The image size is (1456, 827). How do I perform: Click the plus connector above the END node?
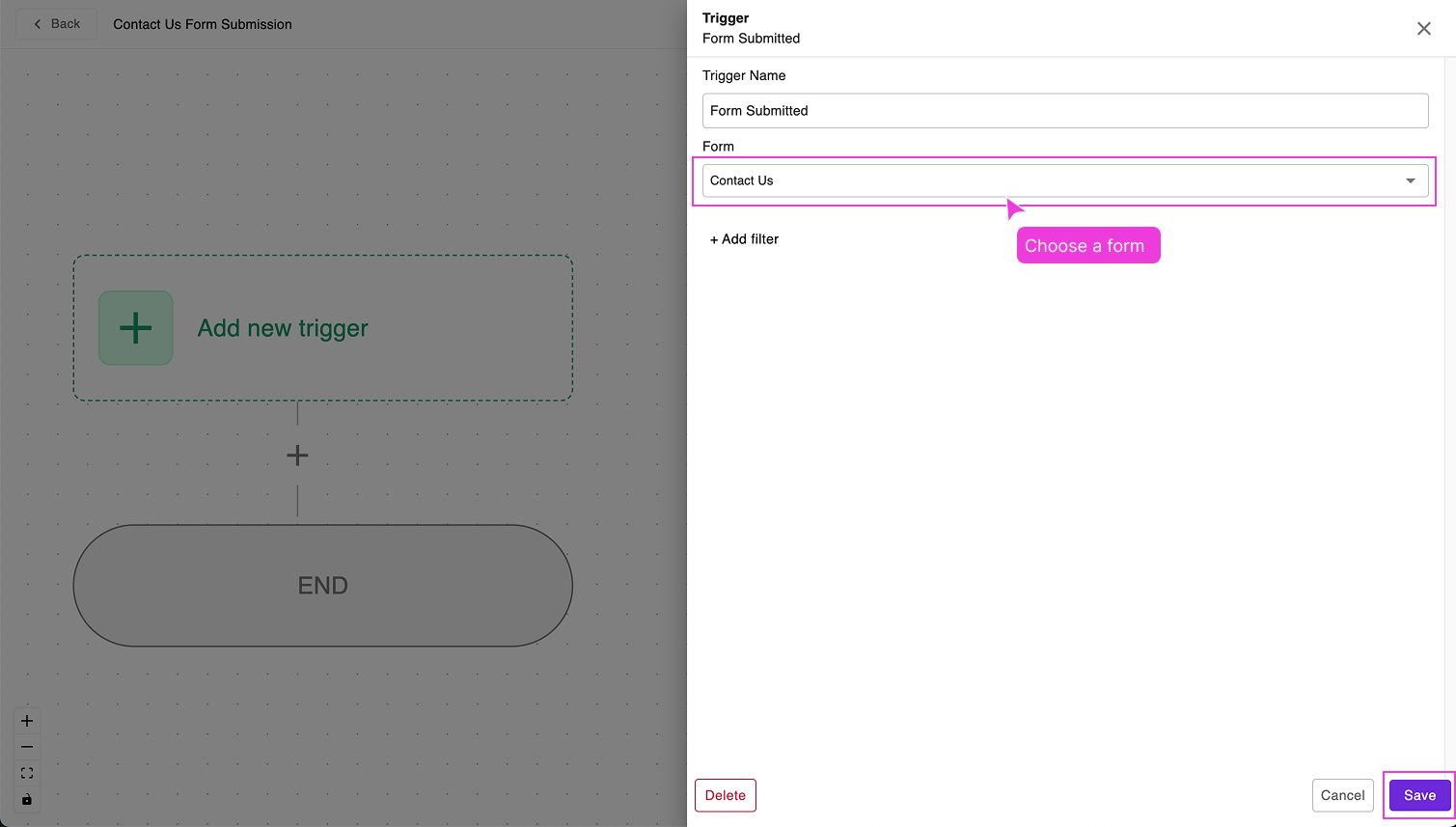point(296,455)
